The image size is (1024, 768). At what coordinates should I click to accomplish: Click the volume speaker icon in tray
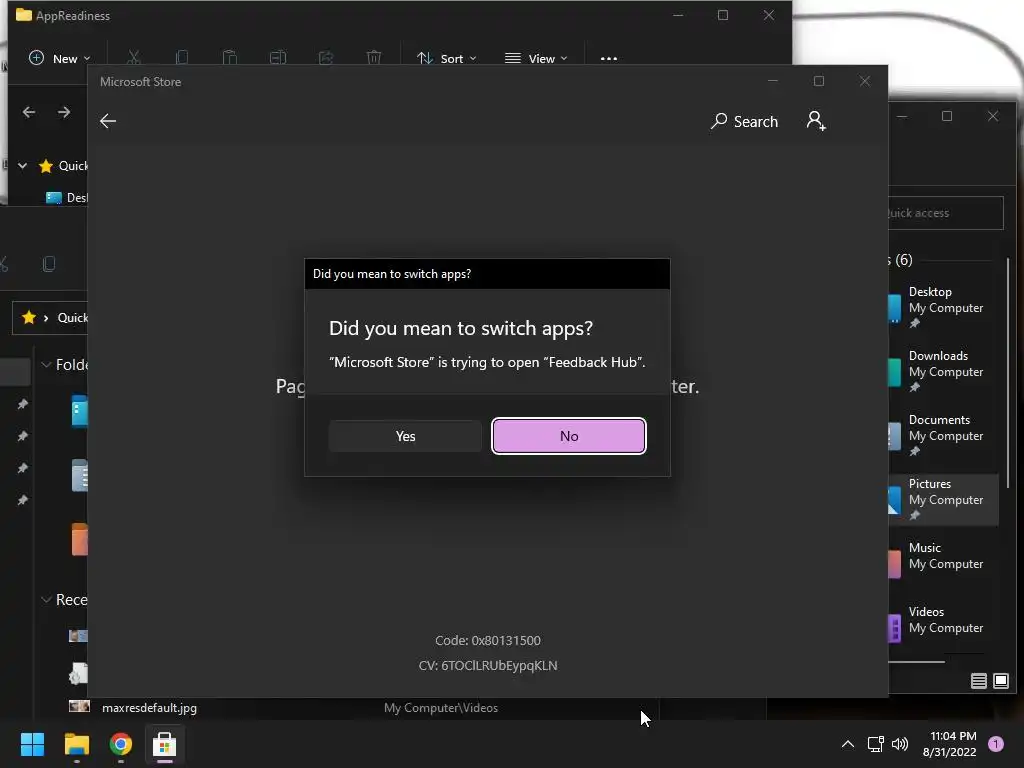(x=900, y=744)
